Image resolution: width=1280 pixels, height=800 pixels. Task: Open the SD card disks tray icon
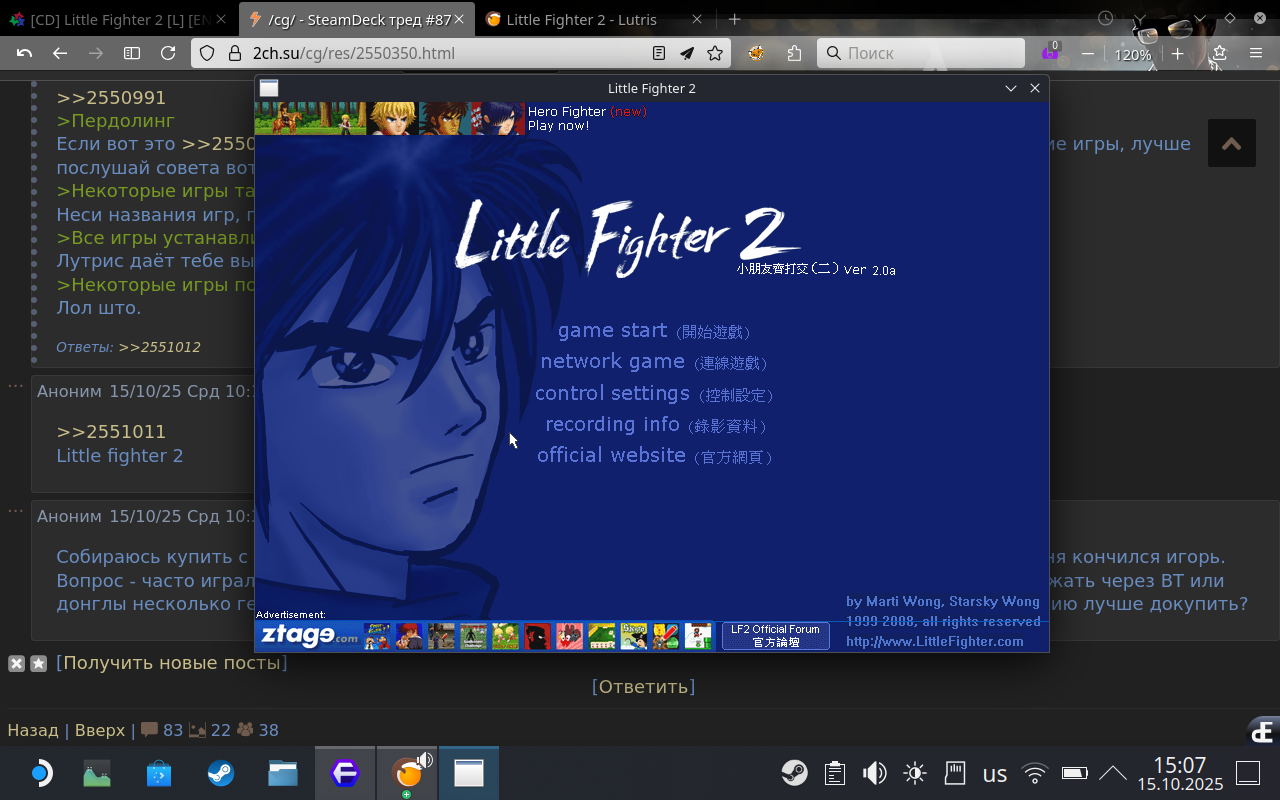[x=955, y=773]
